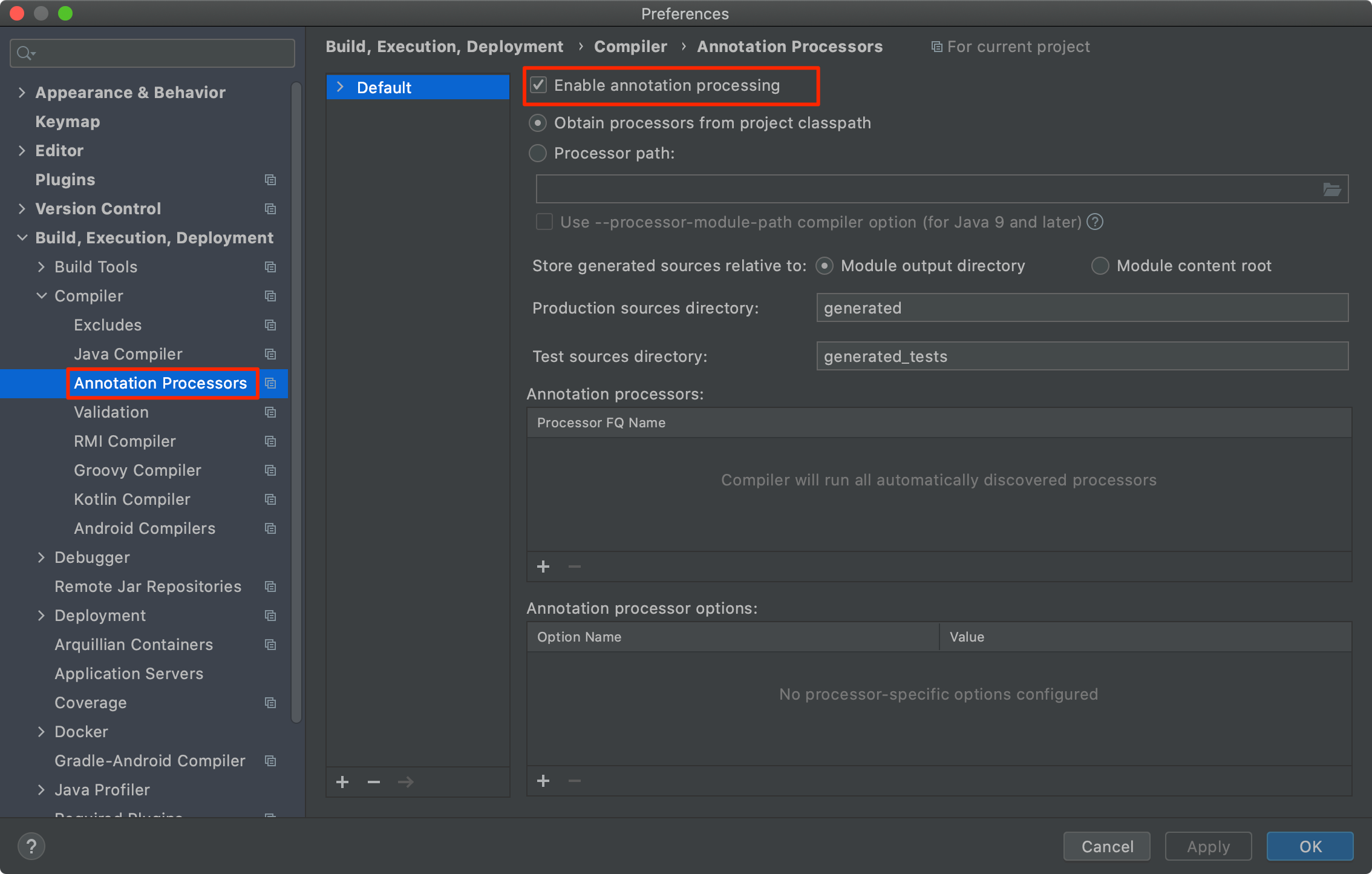
Task: Select the Processor path radio button
Action: point(538,153)
